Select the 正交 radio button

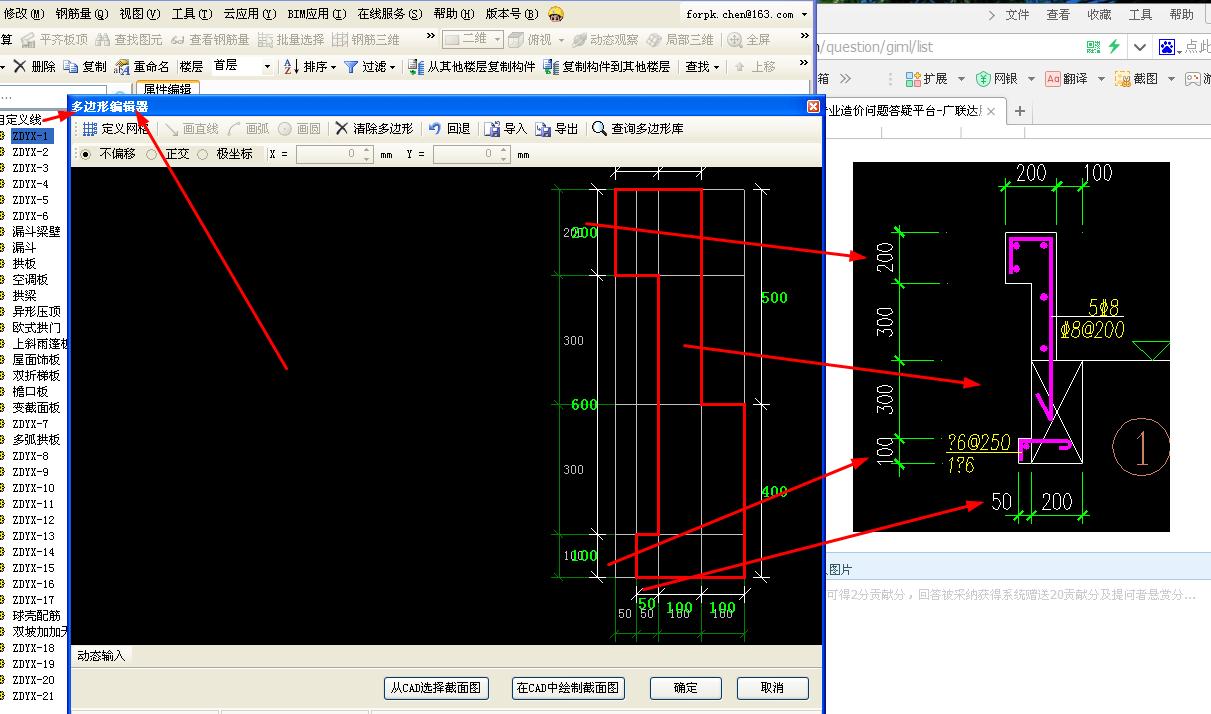coord(152,154)
